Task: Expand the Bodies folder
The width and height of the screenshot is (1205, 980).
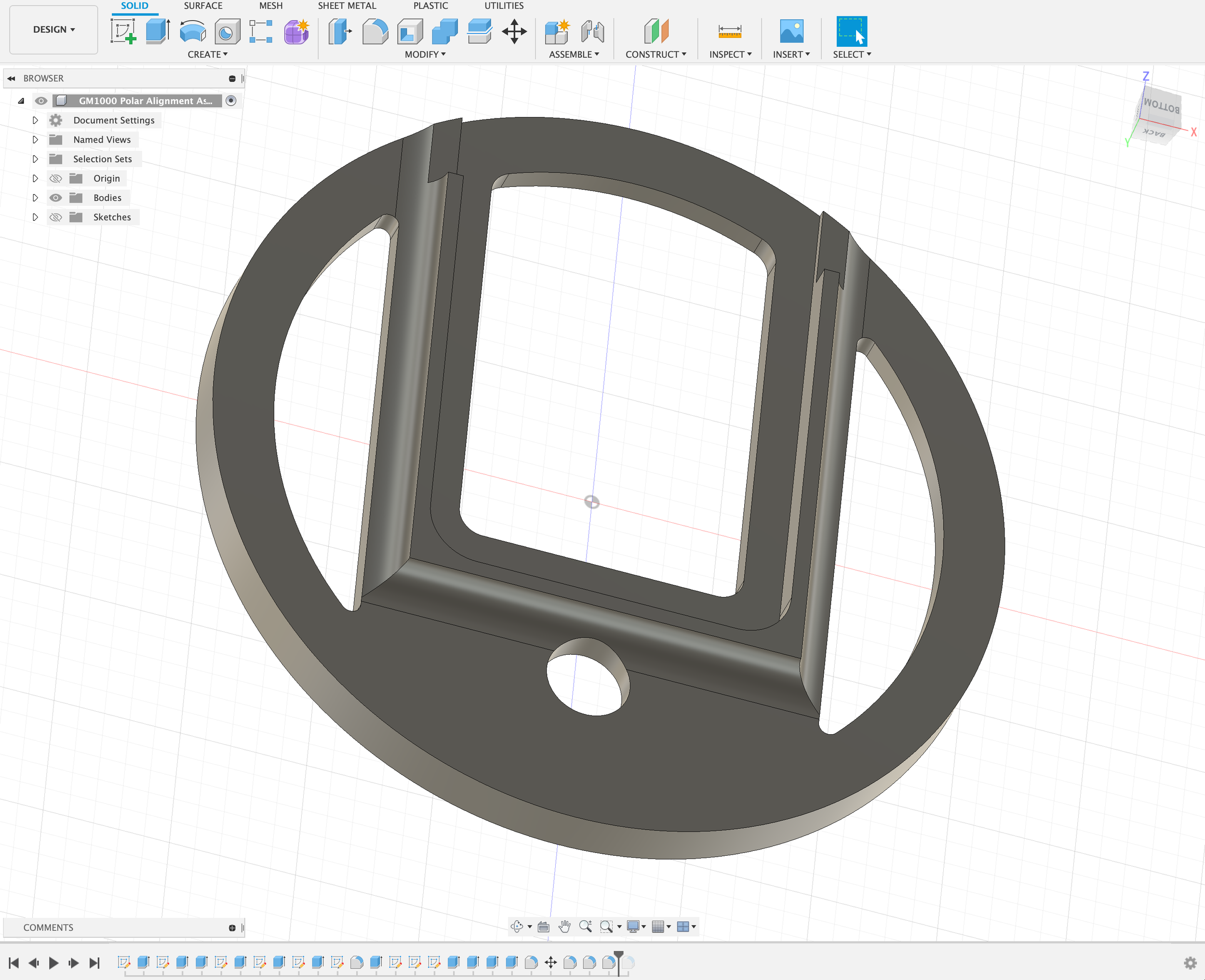Action: click(x=35, y=198)
